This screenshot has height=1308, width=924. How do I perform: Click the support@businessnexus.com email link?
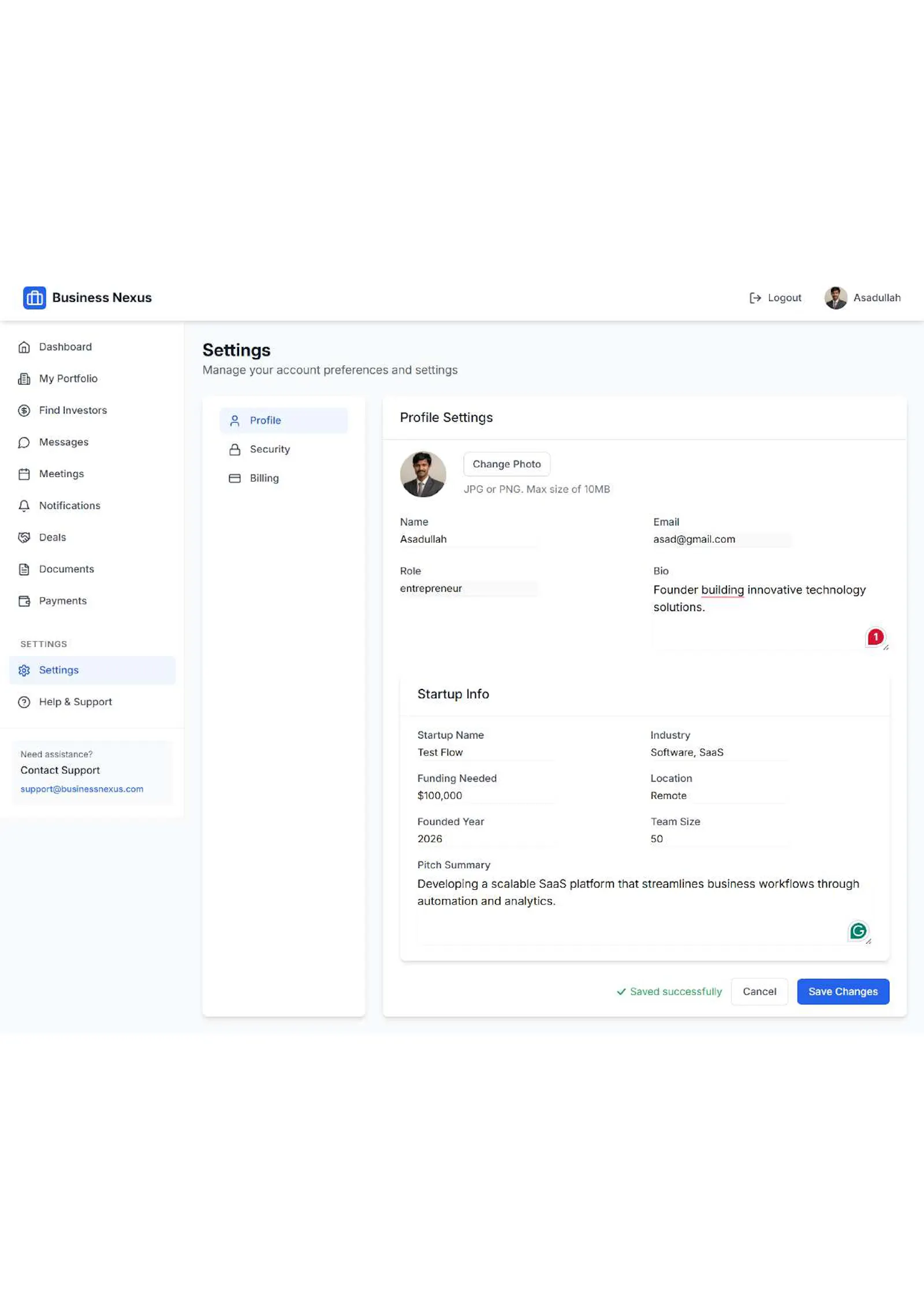tap(82, 789)
